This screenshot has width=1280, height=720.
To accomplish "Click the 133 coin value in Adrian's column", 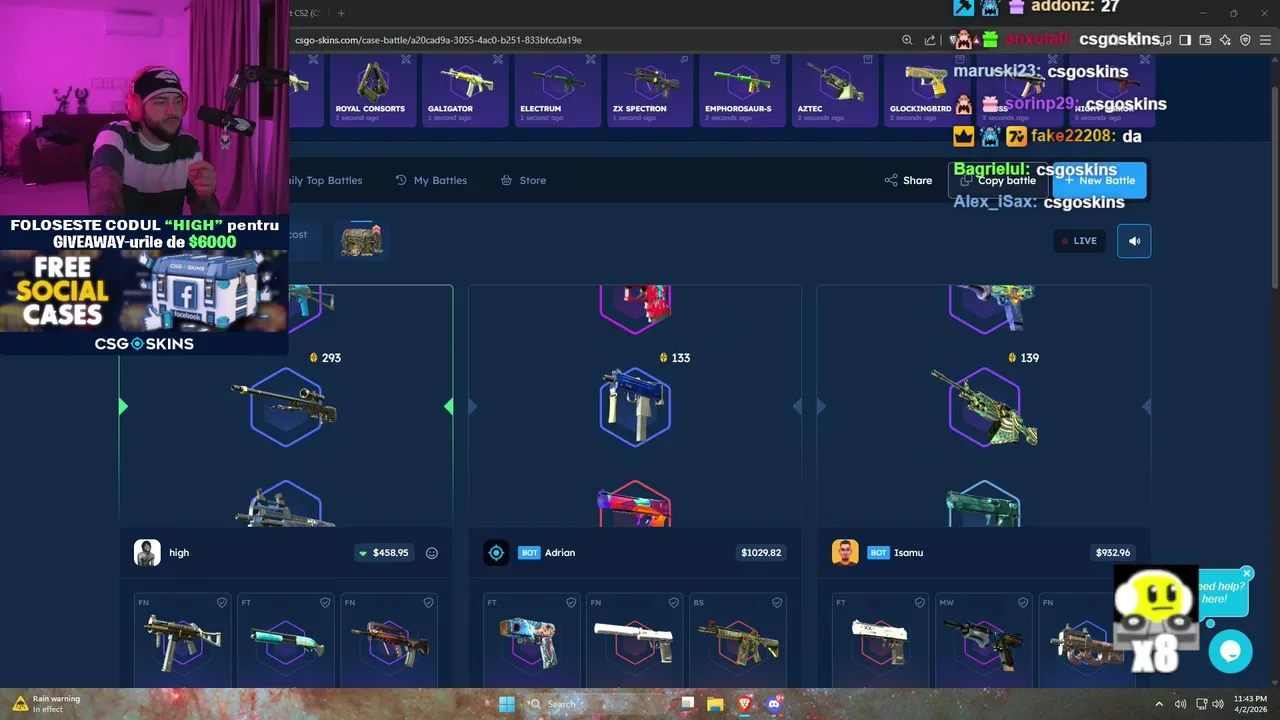I will (x=675, y=358).
